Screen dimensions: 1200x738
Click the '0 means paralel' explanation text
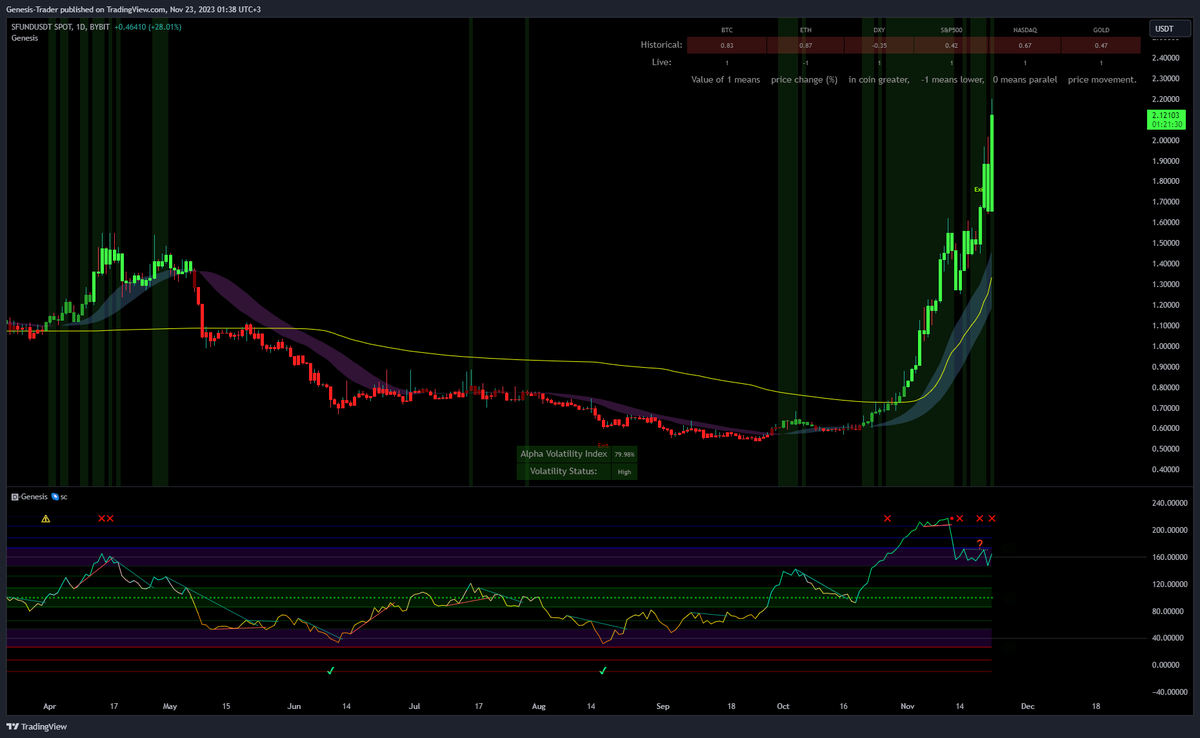1025,79
